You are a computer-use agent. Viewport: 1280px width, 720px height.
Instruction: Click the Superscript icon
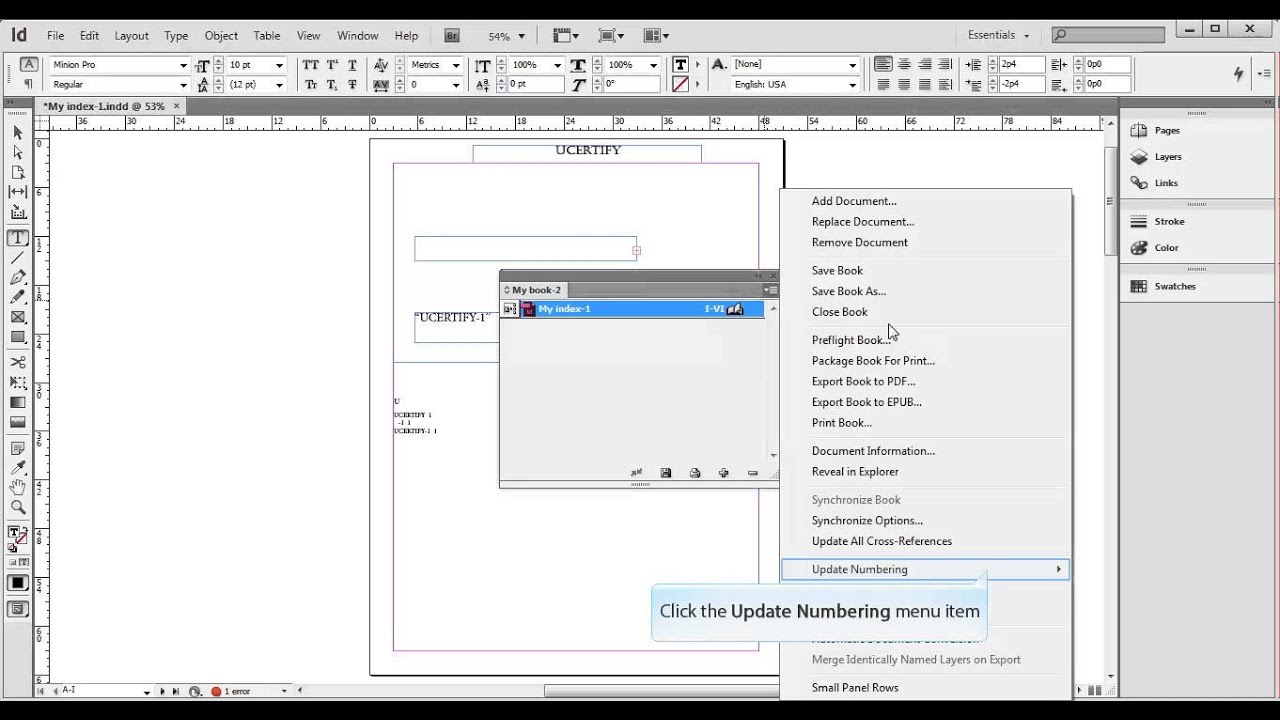[x=331, y=65]
